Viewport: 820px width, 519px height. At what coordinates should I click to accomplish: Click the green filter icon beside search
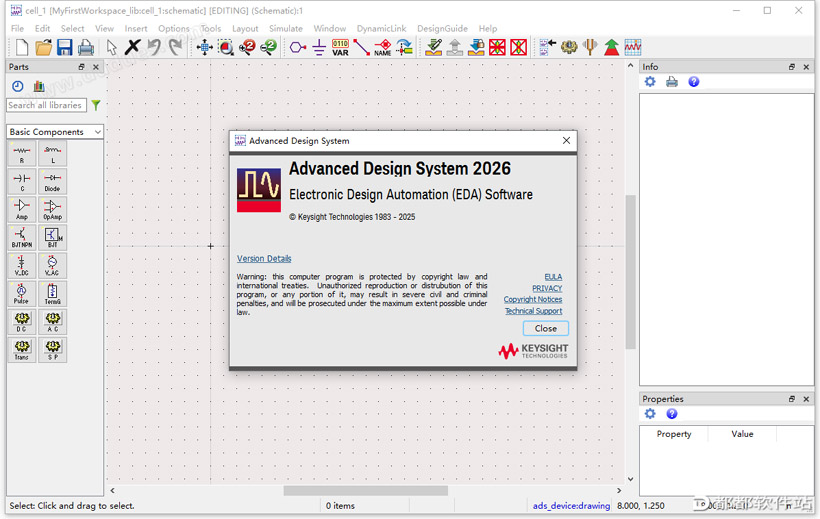[96, 105]
